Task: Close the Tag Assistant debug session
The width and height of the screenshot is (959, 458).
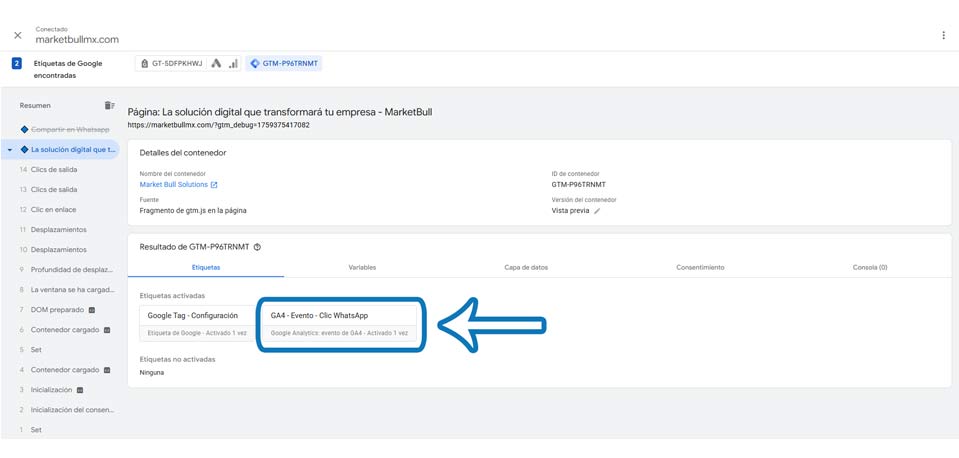Action: click(18, 35)
